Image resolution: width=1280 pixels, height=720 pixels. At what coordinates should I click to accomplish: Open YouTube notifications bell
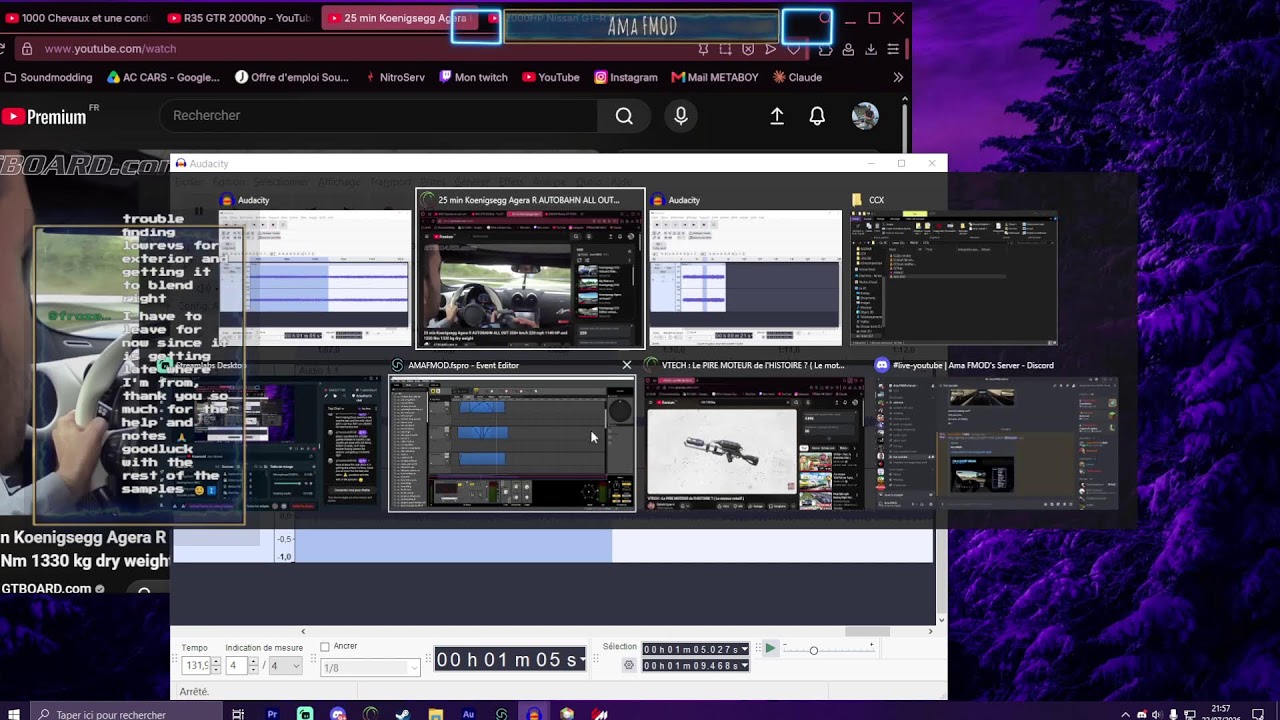pyautogui.click(x=817, y=116)
